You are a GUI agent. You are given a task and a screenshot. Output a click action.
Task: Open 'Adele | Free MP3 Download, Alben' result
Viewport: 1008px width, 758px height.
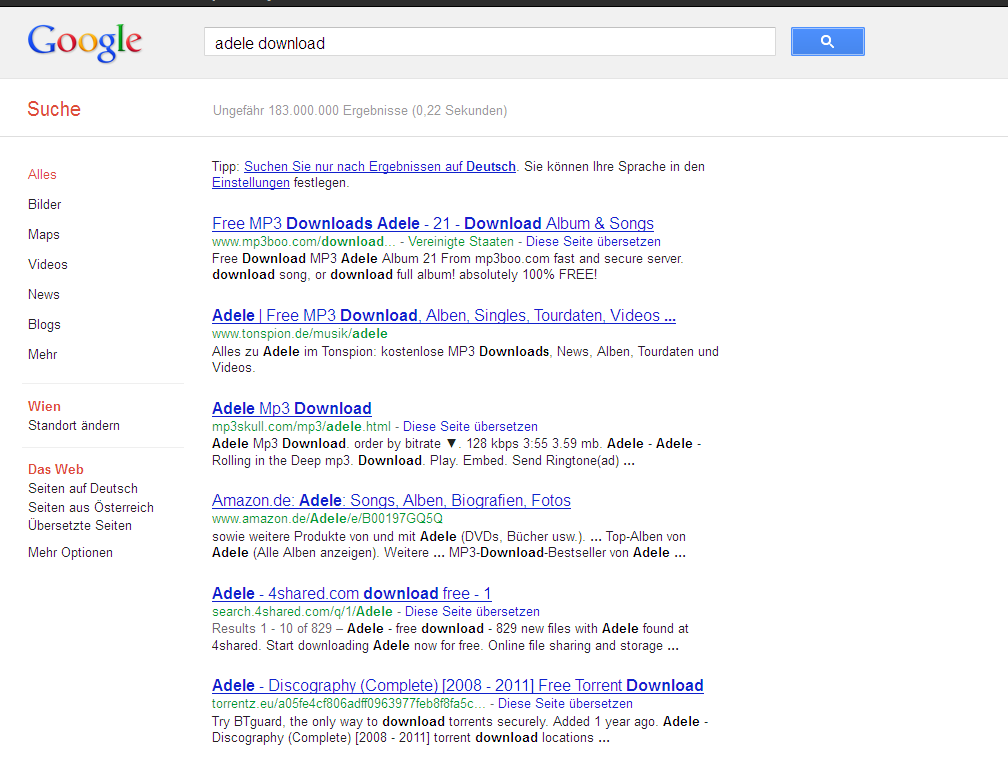coord(444,316)
